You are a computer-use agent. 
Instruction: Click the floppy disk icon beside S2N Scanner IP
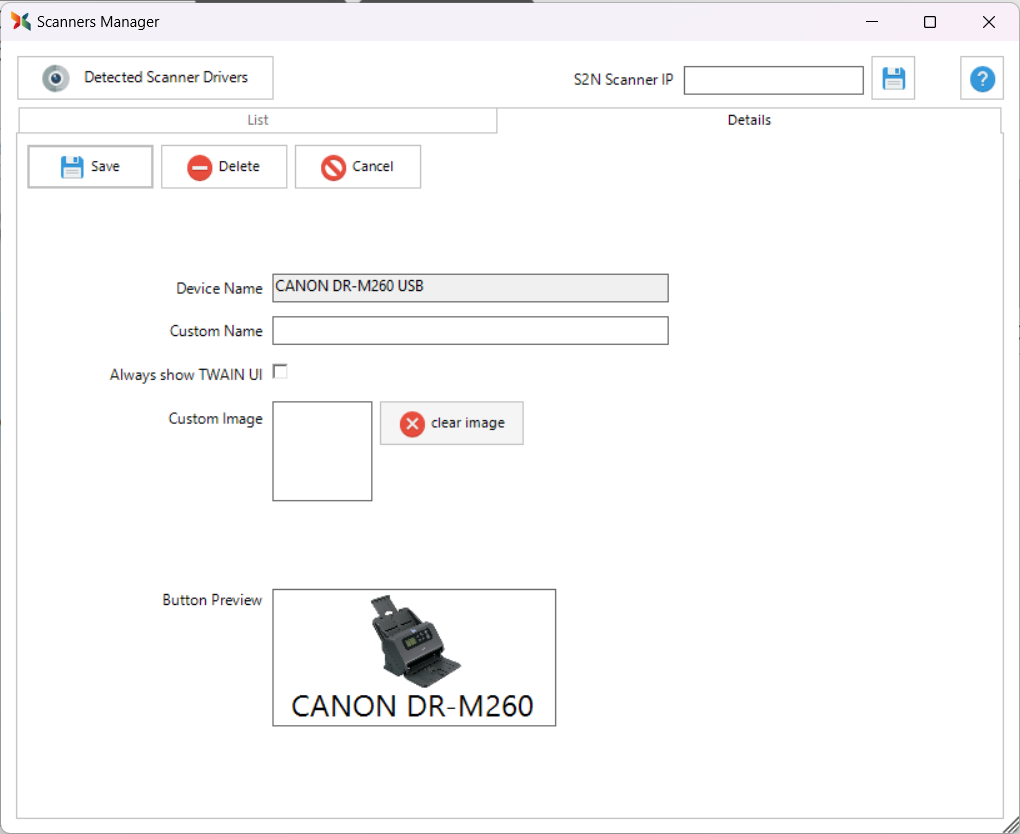893,78
